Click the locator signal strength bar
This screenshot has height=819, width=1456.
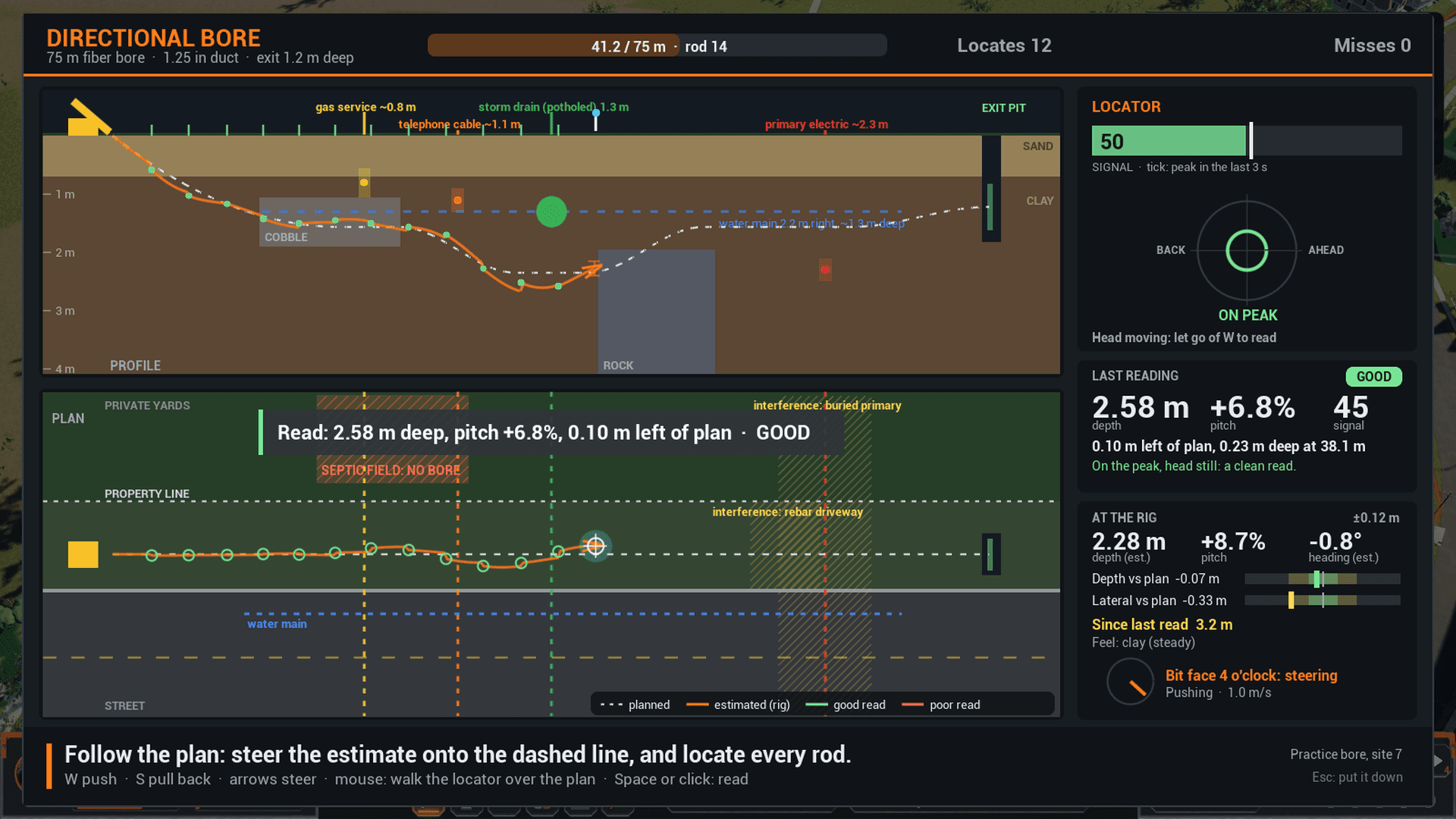point(1247,141)
